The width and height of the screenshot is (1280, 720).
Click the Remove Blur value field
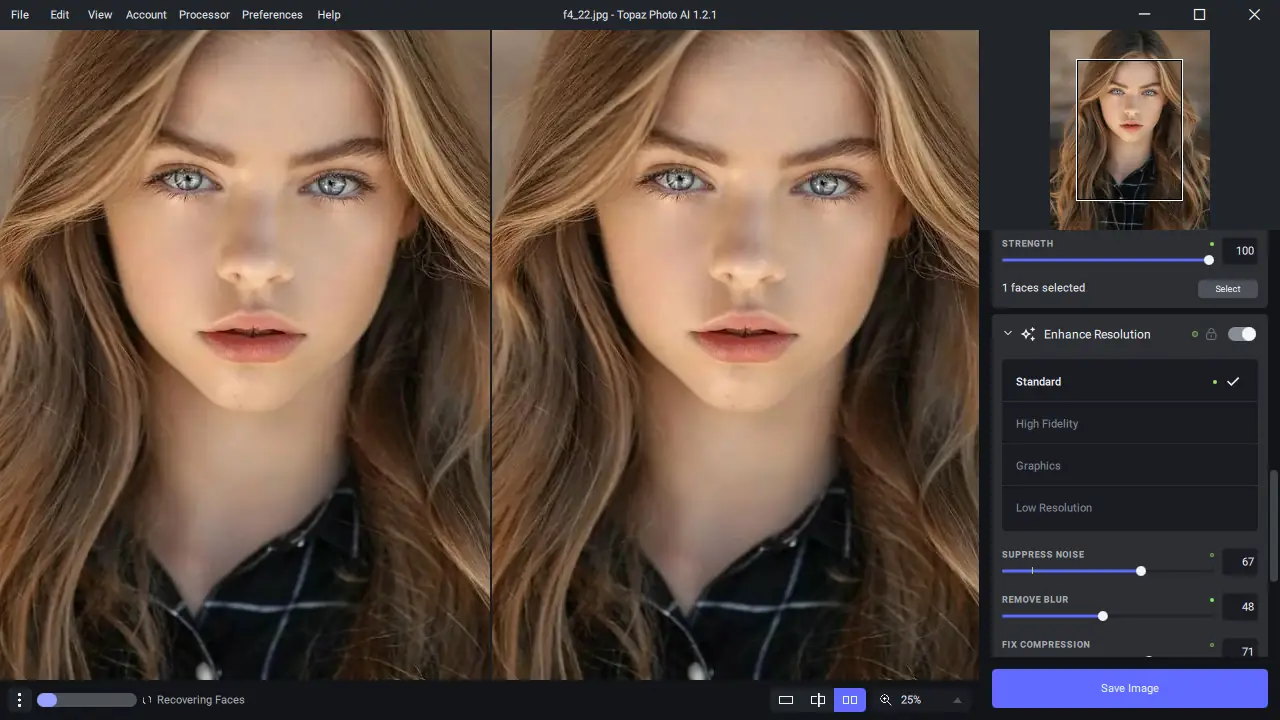1240,607
